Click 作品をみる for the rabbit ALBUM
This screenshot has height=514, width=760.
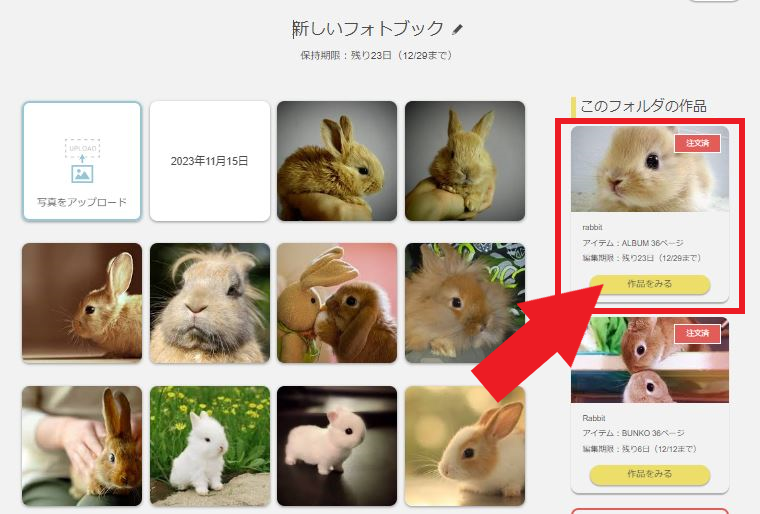(x=649, y=284)
